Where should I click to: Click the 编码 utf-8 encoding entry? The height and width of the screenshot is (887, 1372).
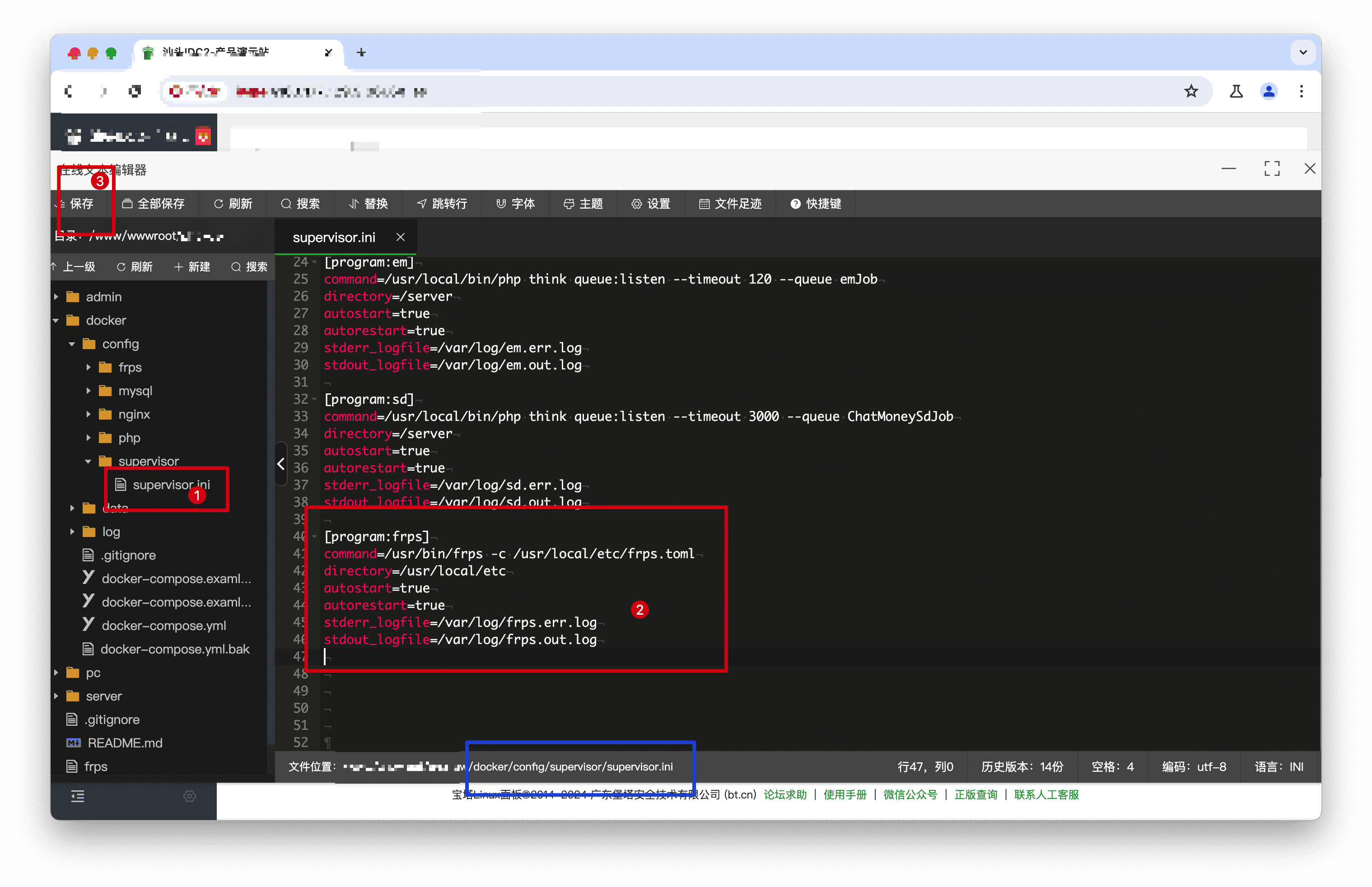1194,766
